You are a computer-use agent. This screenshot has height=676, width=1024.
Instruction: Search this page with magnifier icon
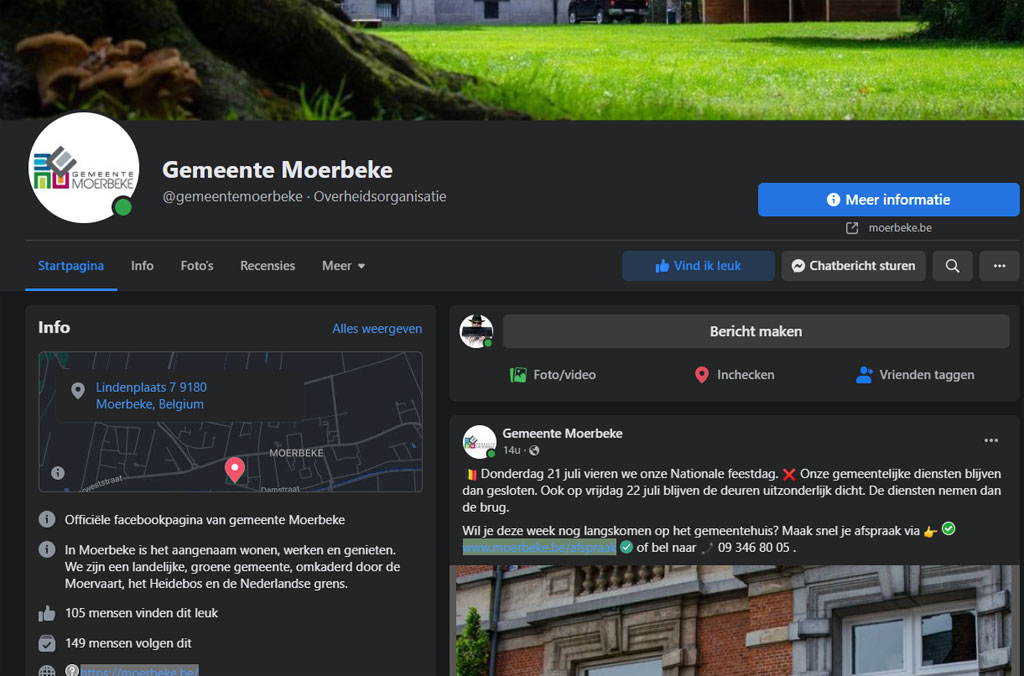point(952,266)
